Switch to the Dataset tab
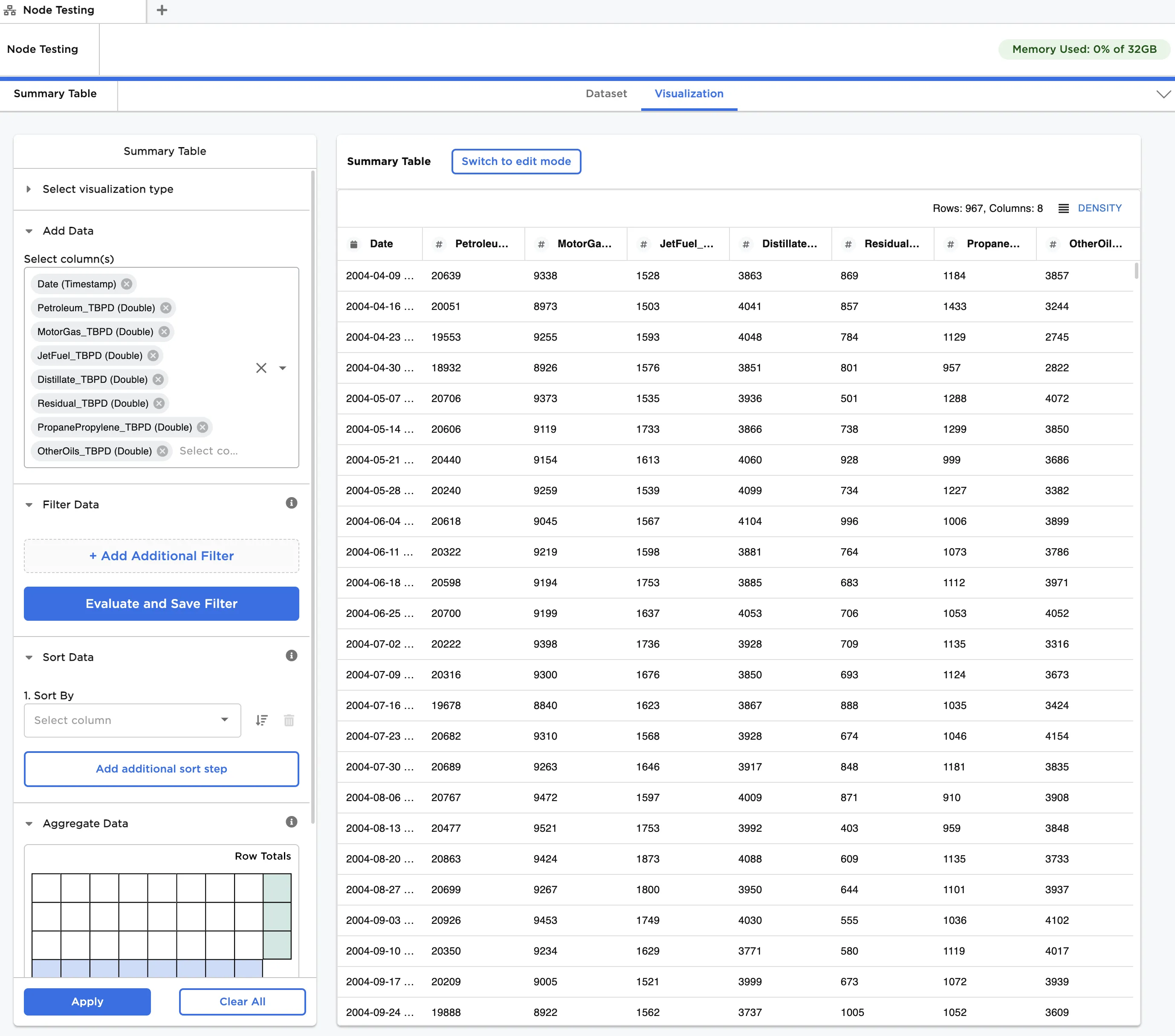1175x1036 pixels. (x=606, y=94)
